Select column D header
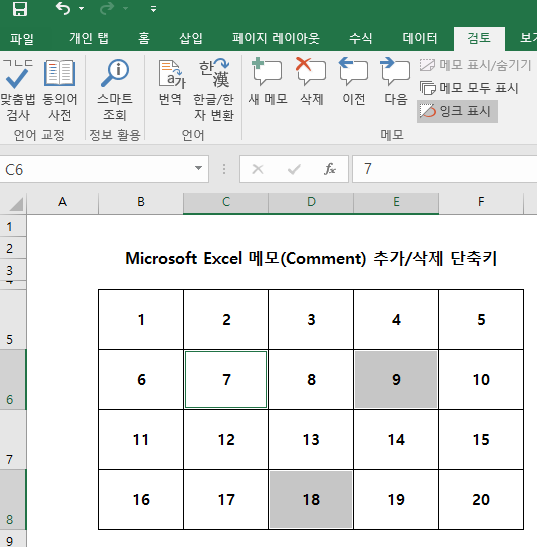The image size is (537, 547). [x=311, y=202]
